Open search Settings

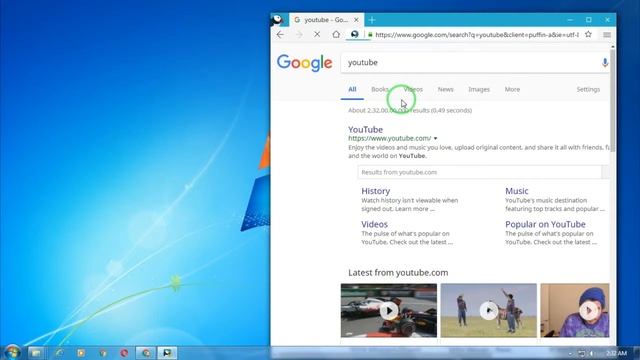pyautogui.click(x=588, y=89)
